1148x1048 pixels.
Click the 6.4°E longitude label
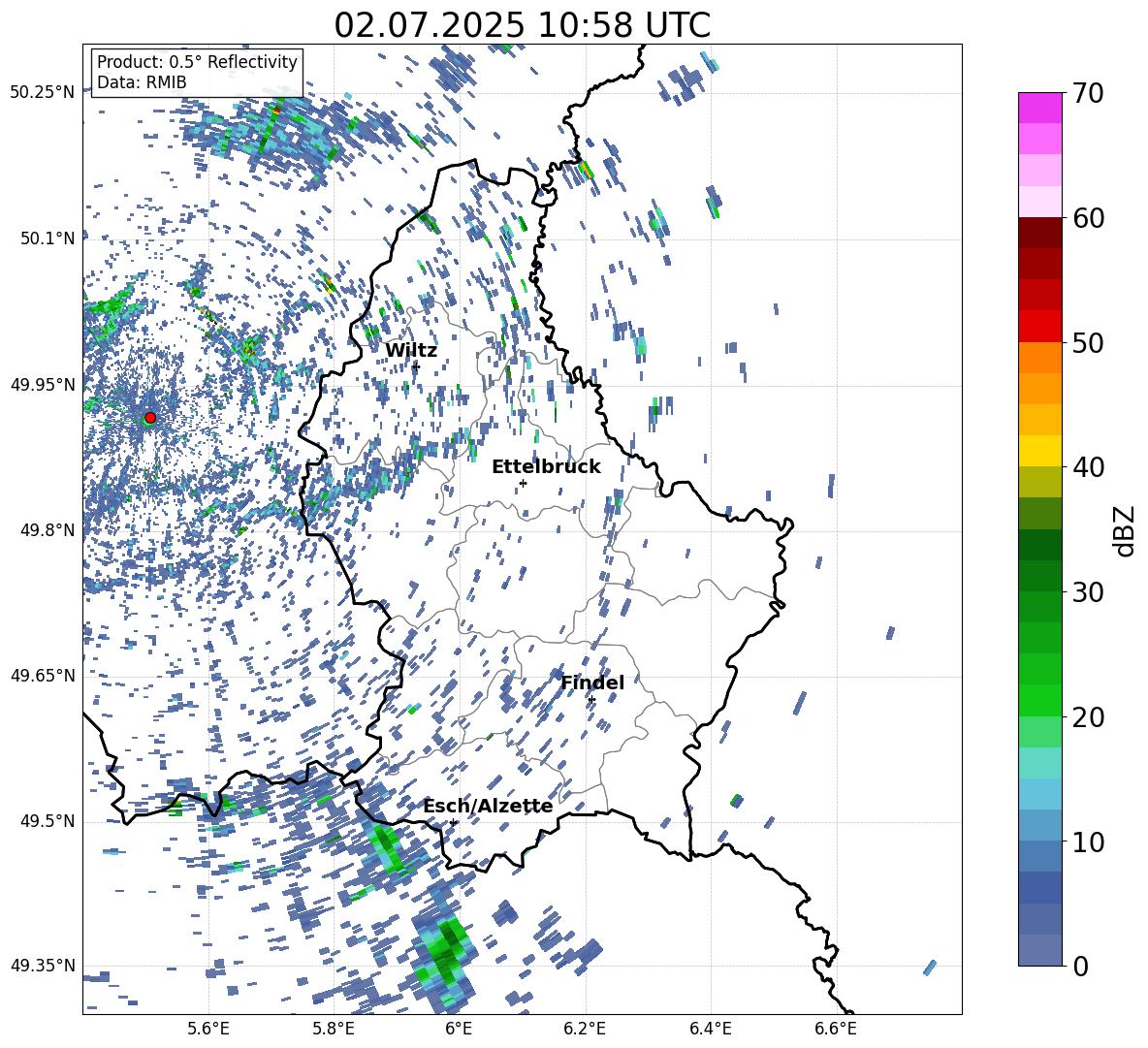tap(710, 1030)
